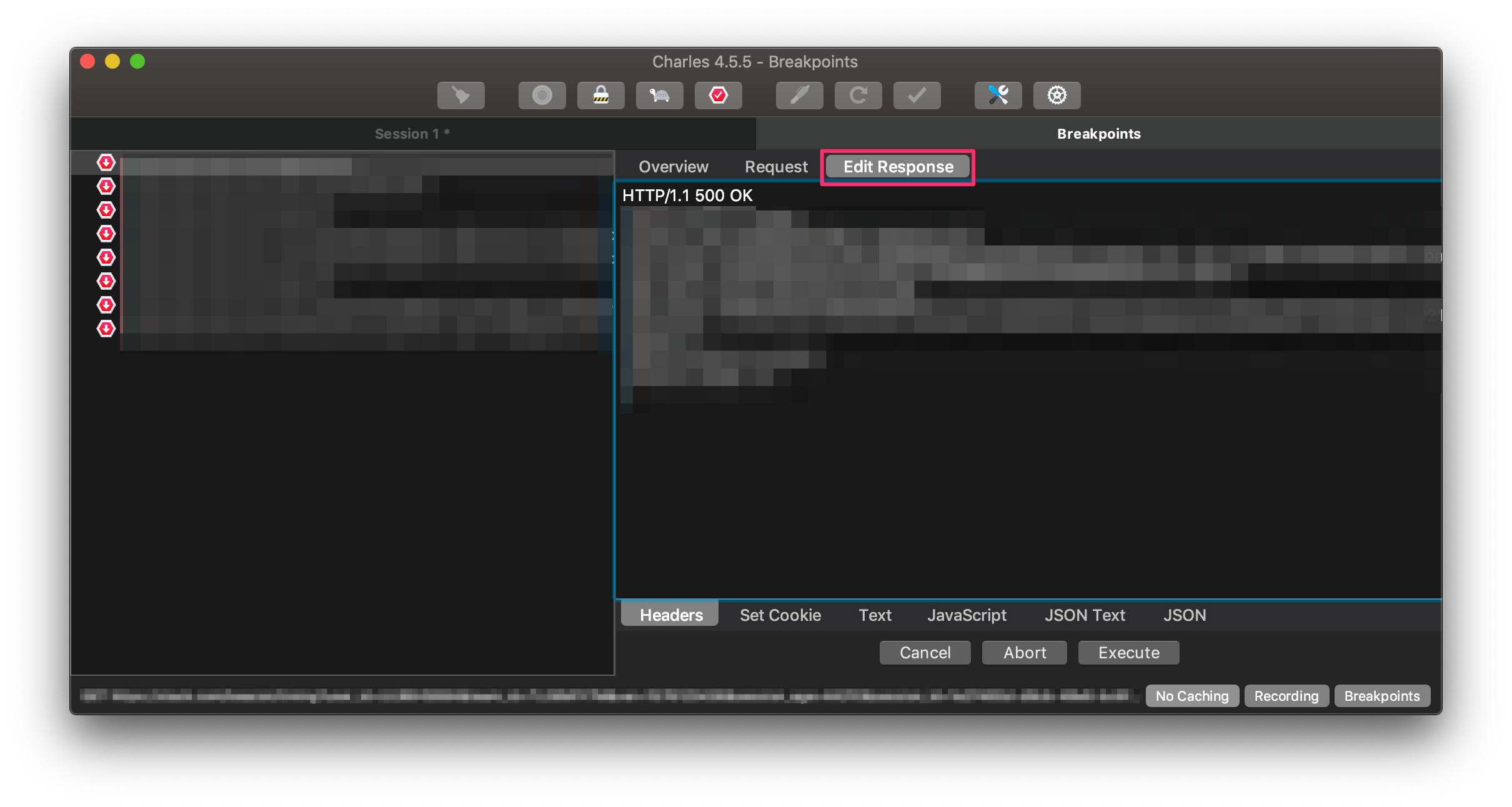
Task: Open the Overview tab
Action: pyautogui.click(x=673, y=167)
